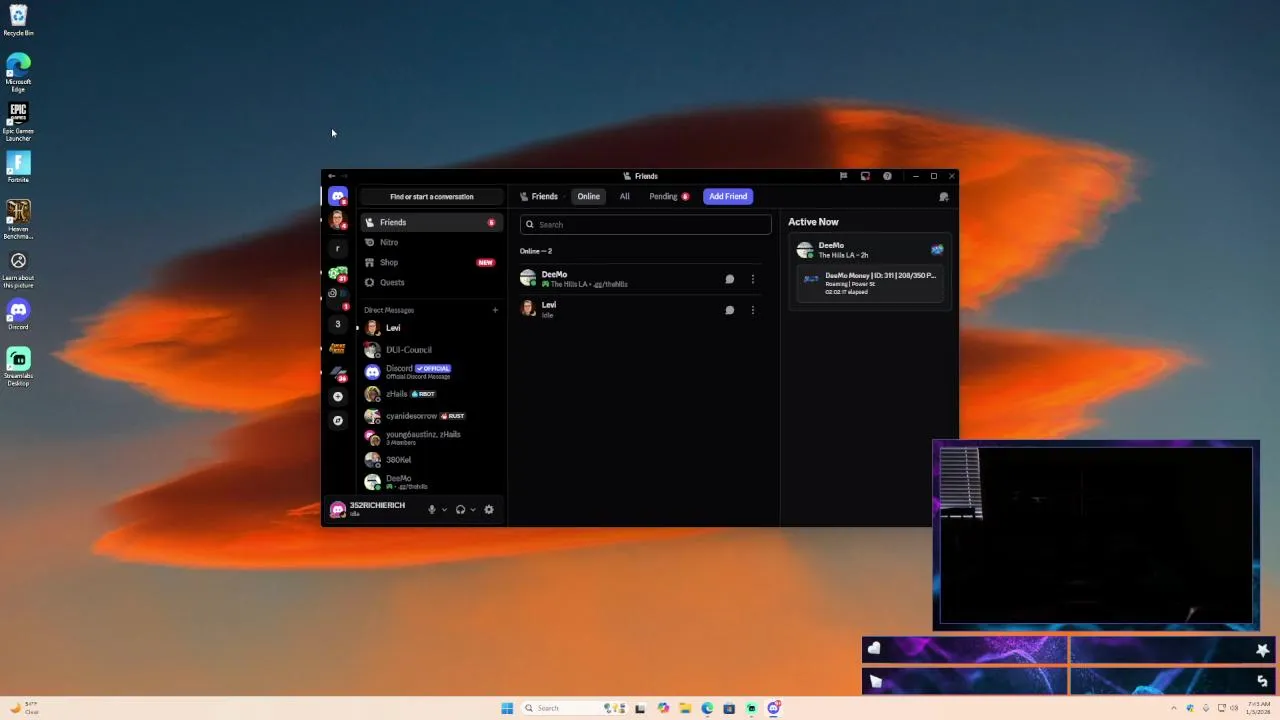The image size is (1280, 720).
Task: Open Discover servers compass icon
Action: coord(338,421)
